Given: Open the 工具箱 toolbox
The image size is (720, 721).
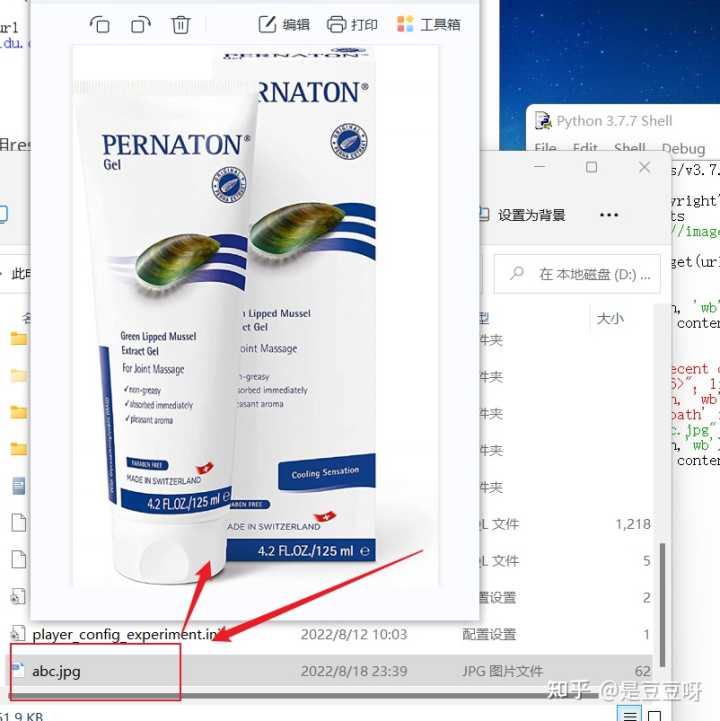Looking at the screenshot, I should (429, 24).
